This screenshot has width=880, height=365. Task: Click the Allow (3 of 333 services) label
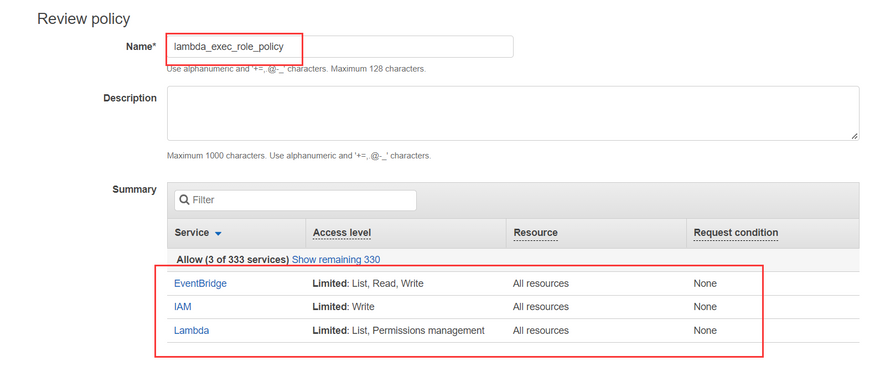click(233, 259)
